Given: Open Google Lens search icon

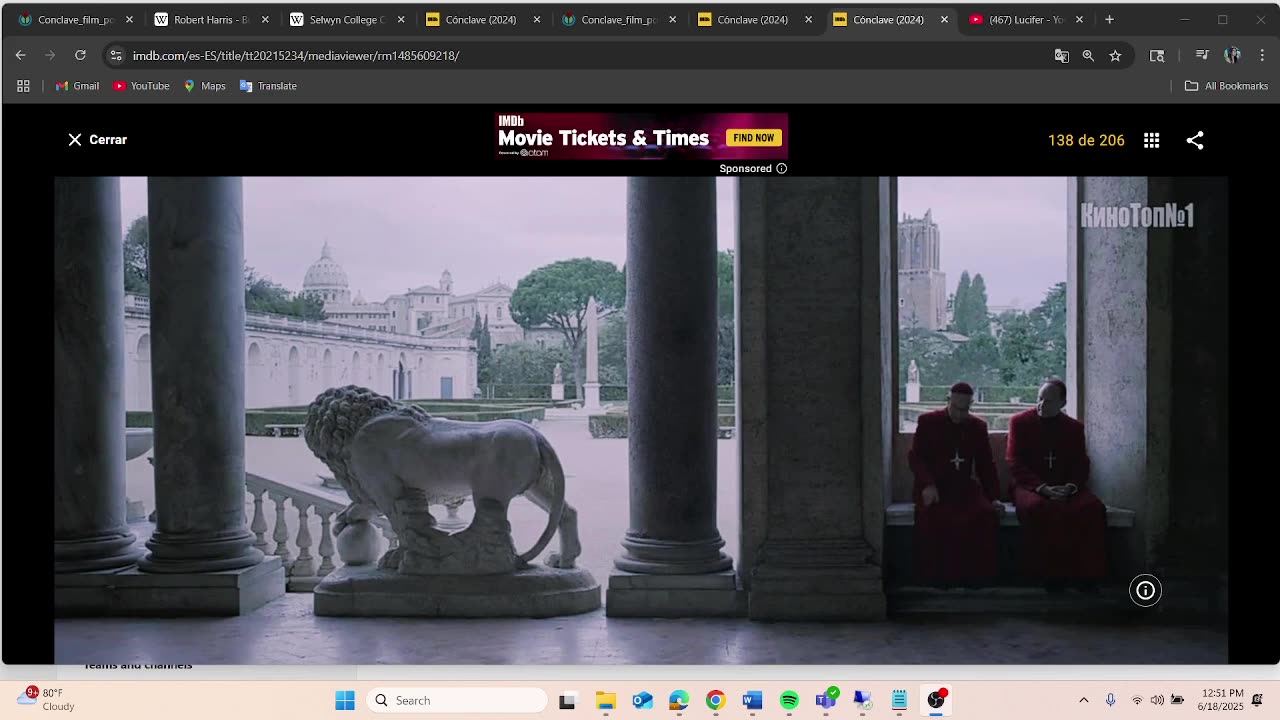Looking at the screenshot, I should click(1157, 56).
